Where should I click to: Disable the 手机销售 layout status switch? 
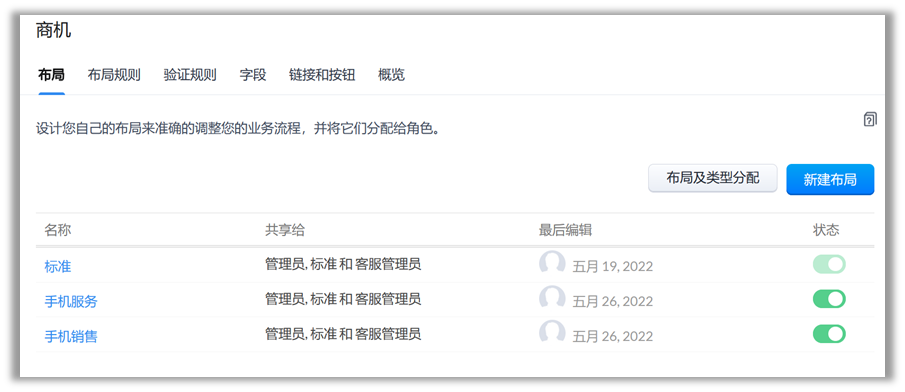(829, 334)
